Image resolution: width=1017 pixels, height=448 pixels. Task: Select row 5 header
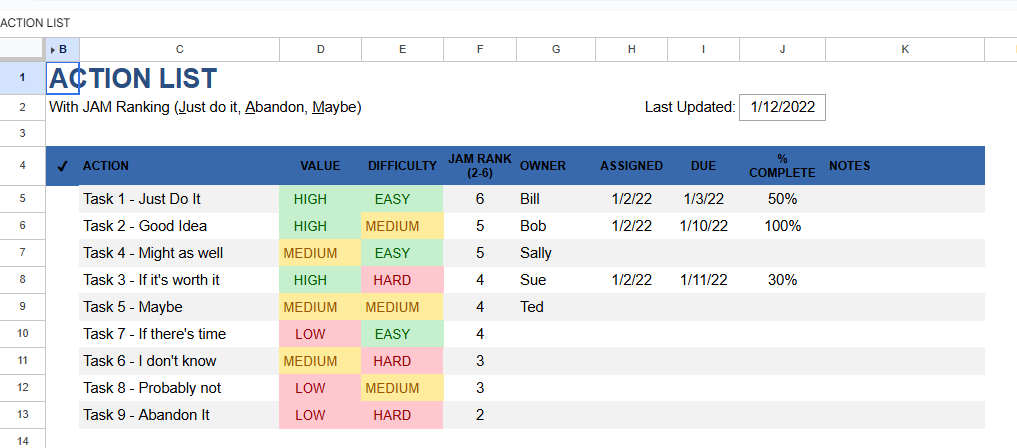(x=23, y=199)
